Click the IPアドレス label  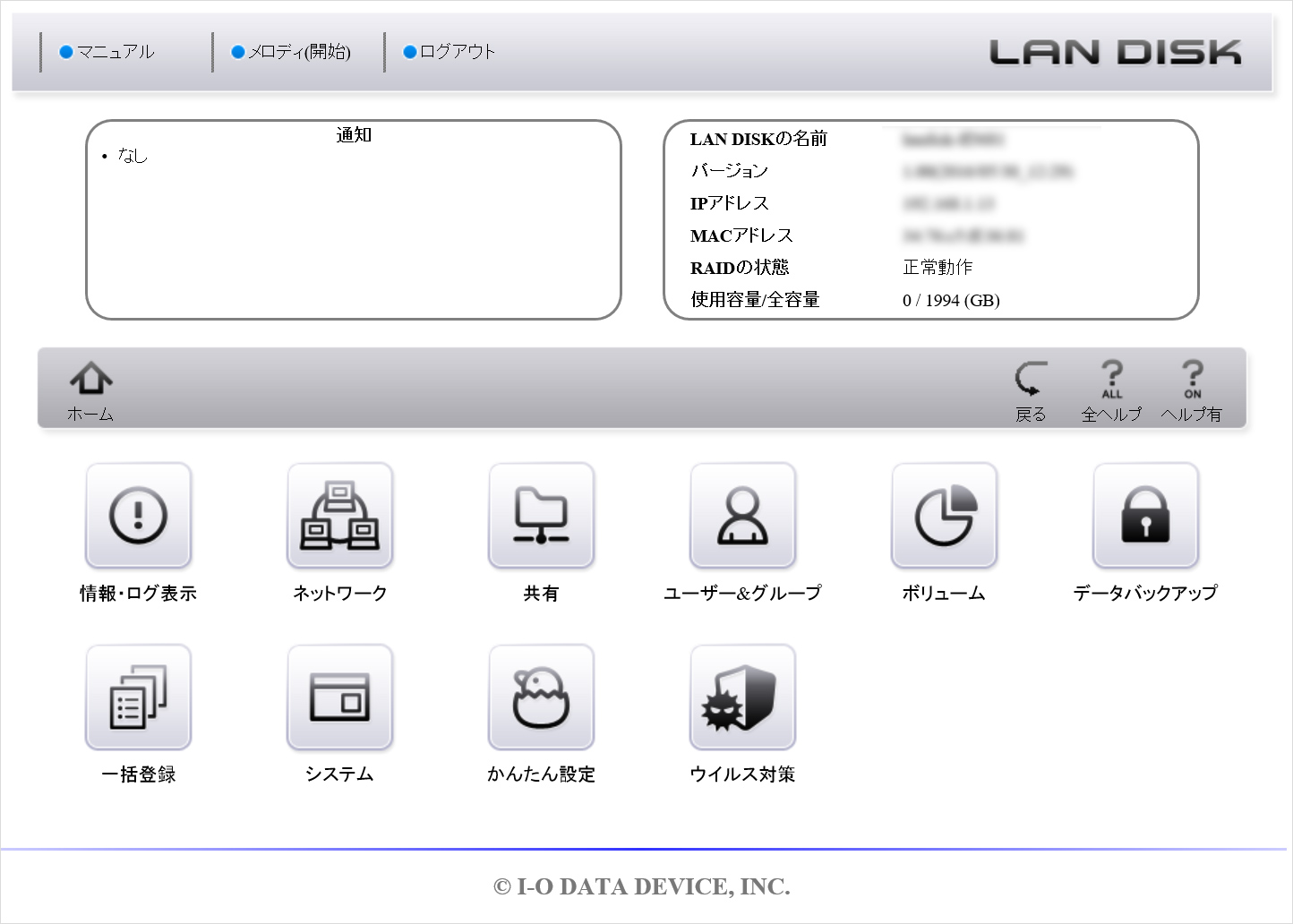729,203
